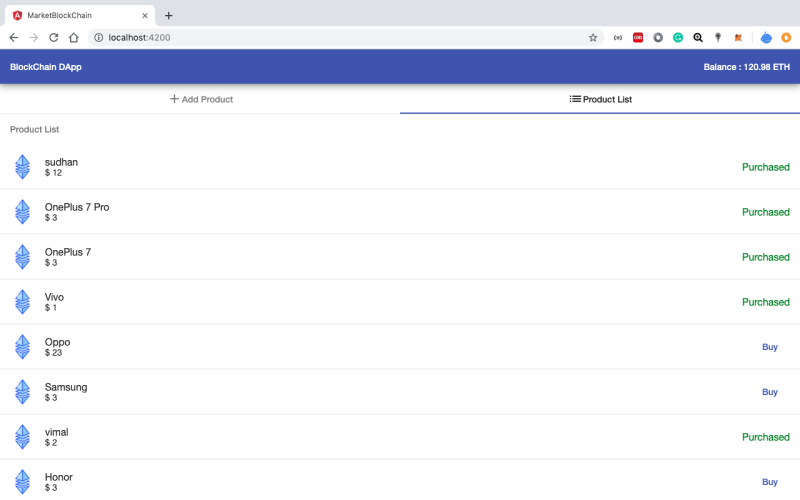Buy the Oppo product
The height and width of the screenshot is (500, 800).
[x=769, y=347]
